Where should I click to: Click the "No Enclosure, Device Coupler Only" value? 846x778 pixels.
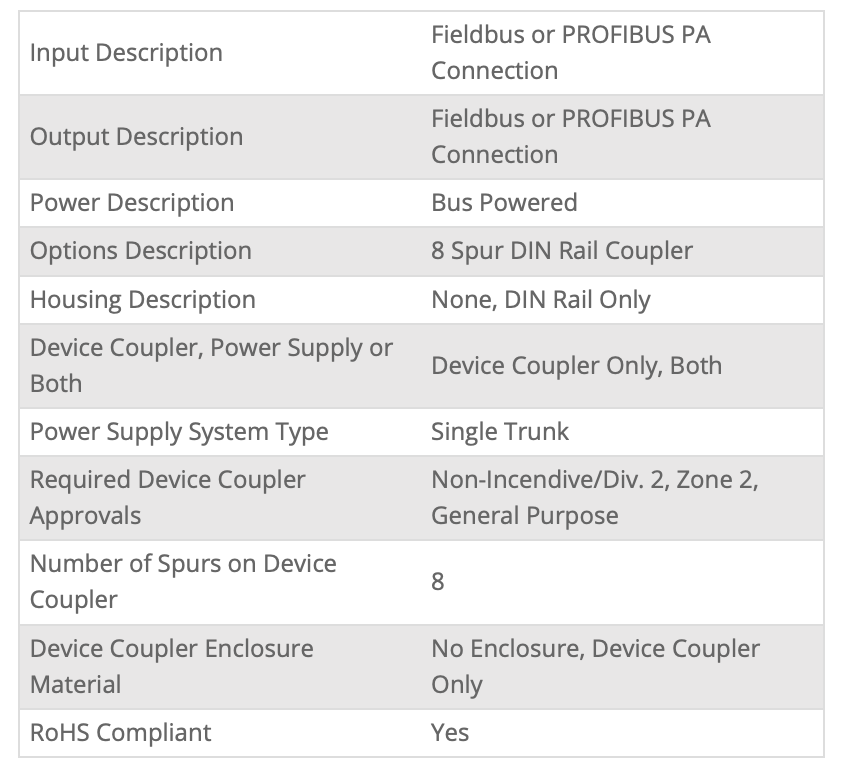tap(595, 666)
